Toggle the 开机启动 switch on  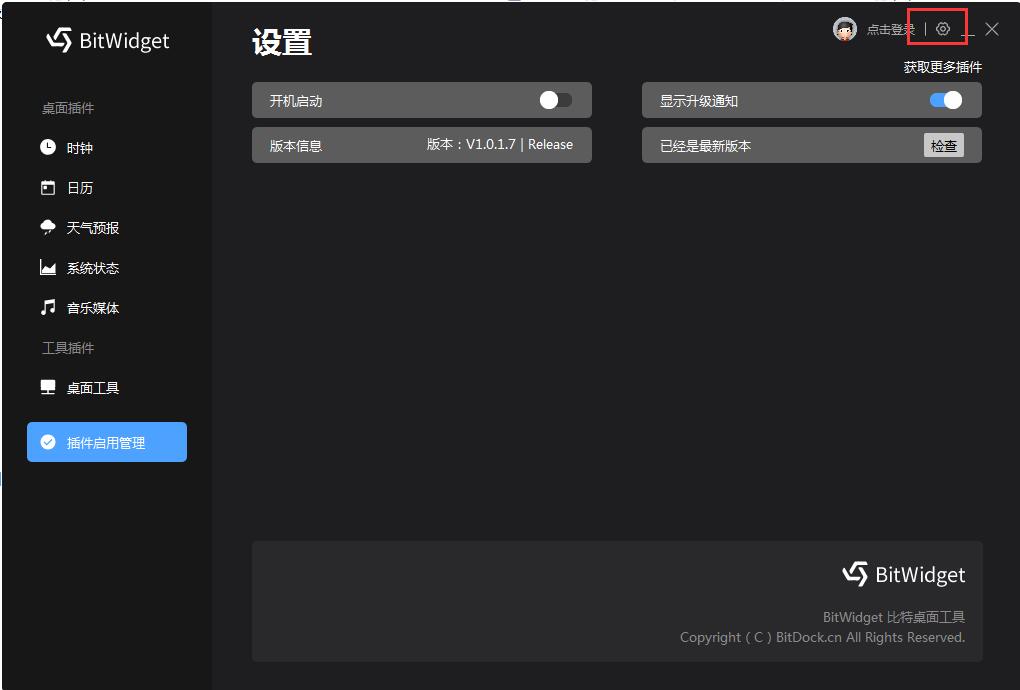556,100
